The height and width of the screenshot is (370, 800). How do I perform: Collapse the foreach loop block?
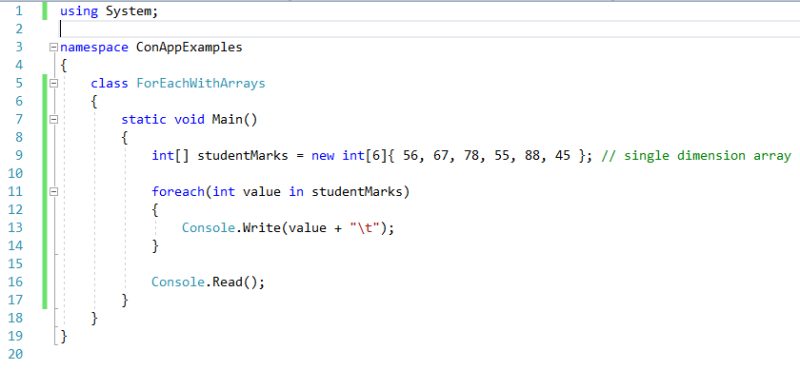point(54,192)
